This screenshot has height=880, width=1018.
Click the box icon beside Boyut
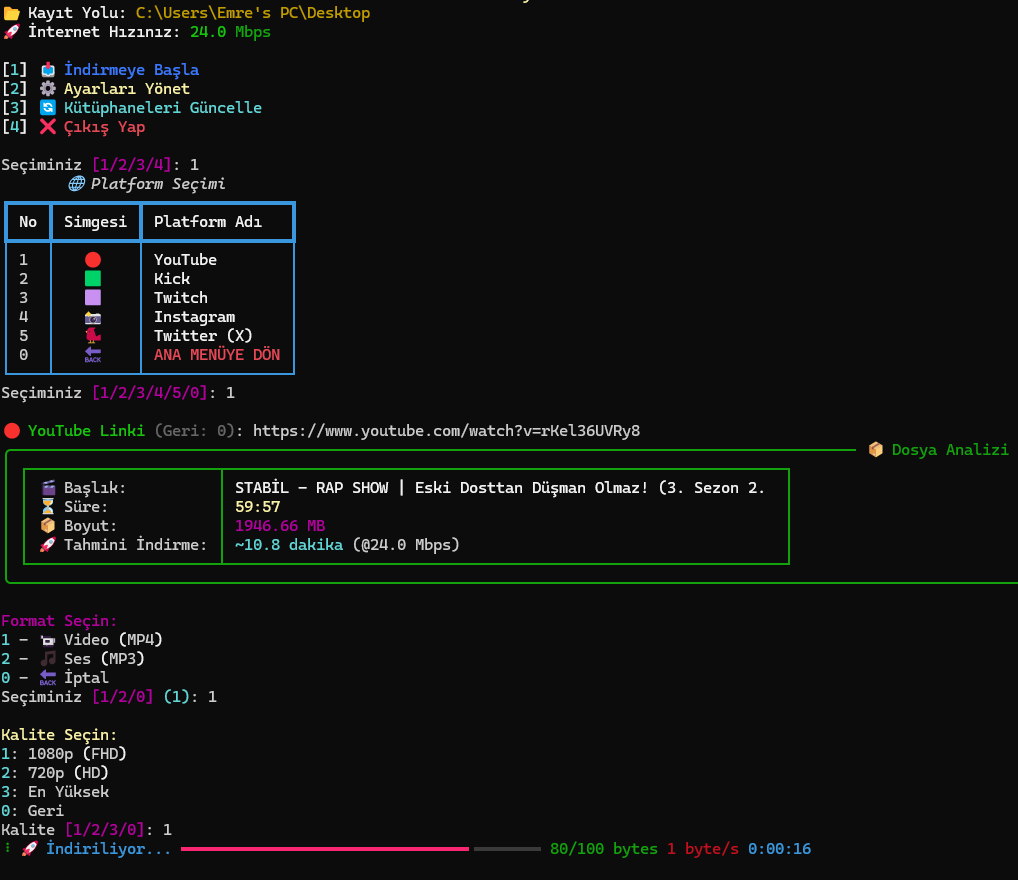(x=48, y=525)
